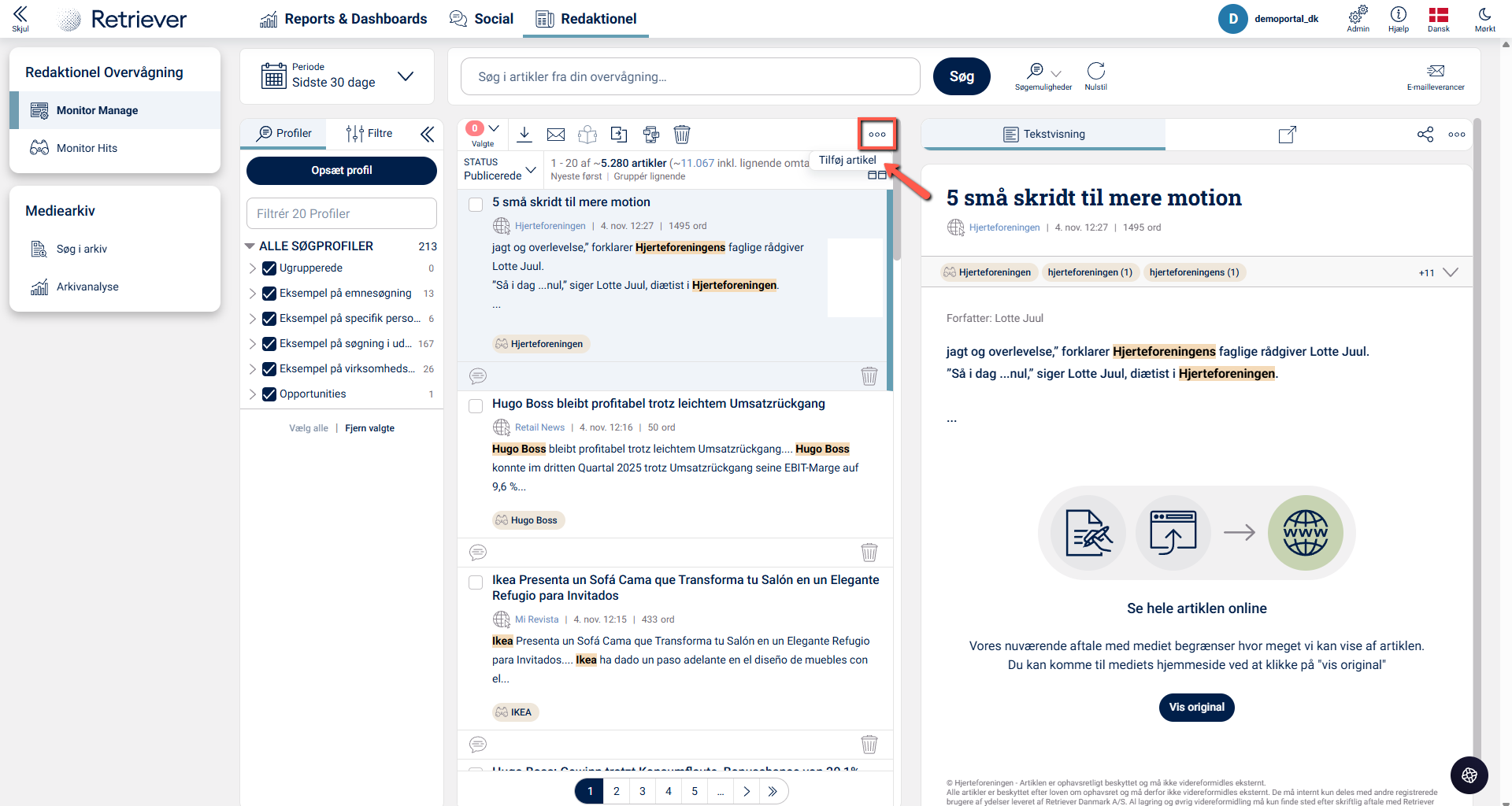Select the '5 små skridt til mere motion' article checkbox
Viewport: 1512px width, 806px height.
[x=476, y=205]
